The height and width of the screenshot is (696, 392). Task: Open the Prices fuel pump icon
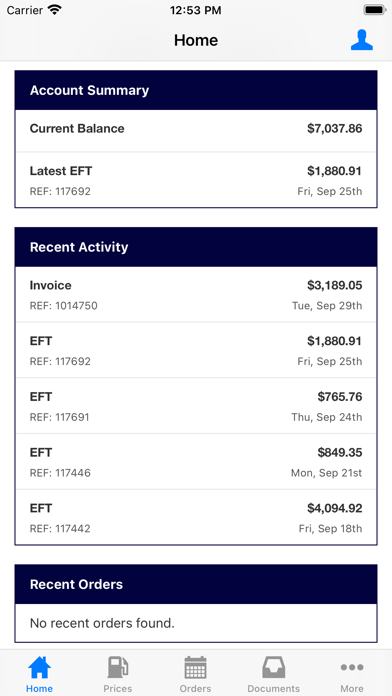point(118,667)
